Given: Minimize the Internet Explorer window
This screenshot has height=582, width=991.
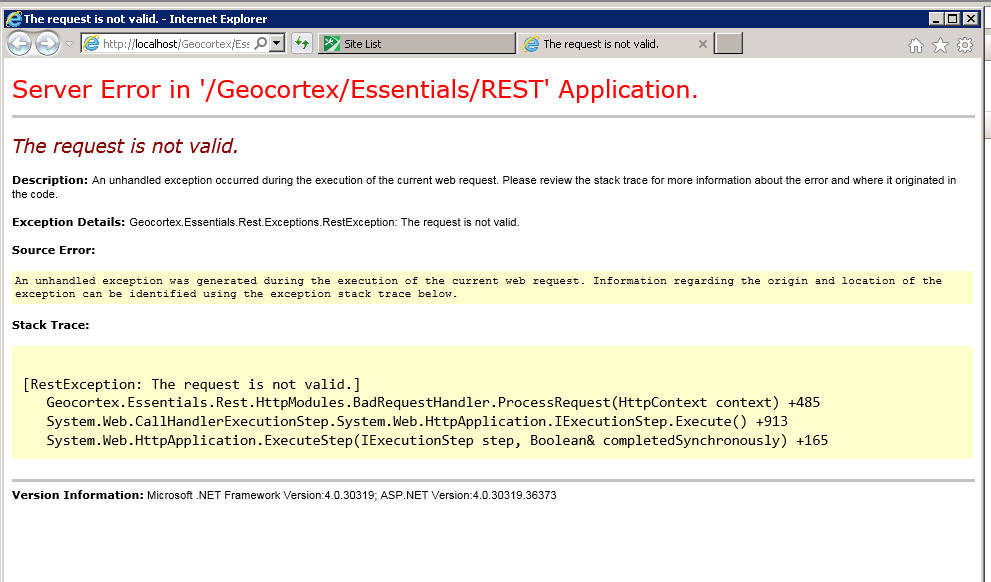Looking at the screenshot, I should pyautogui.click(x=936, y=19).
